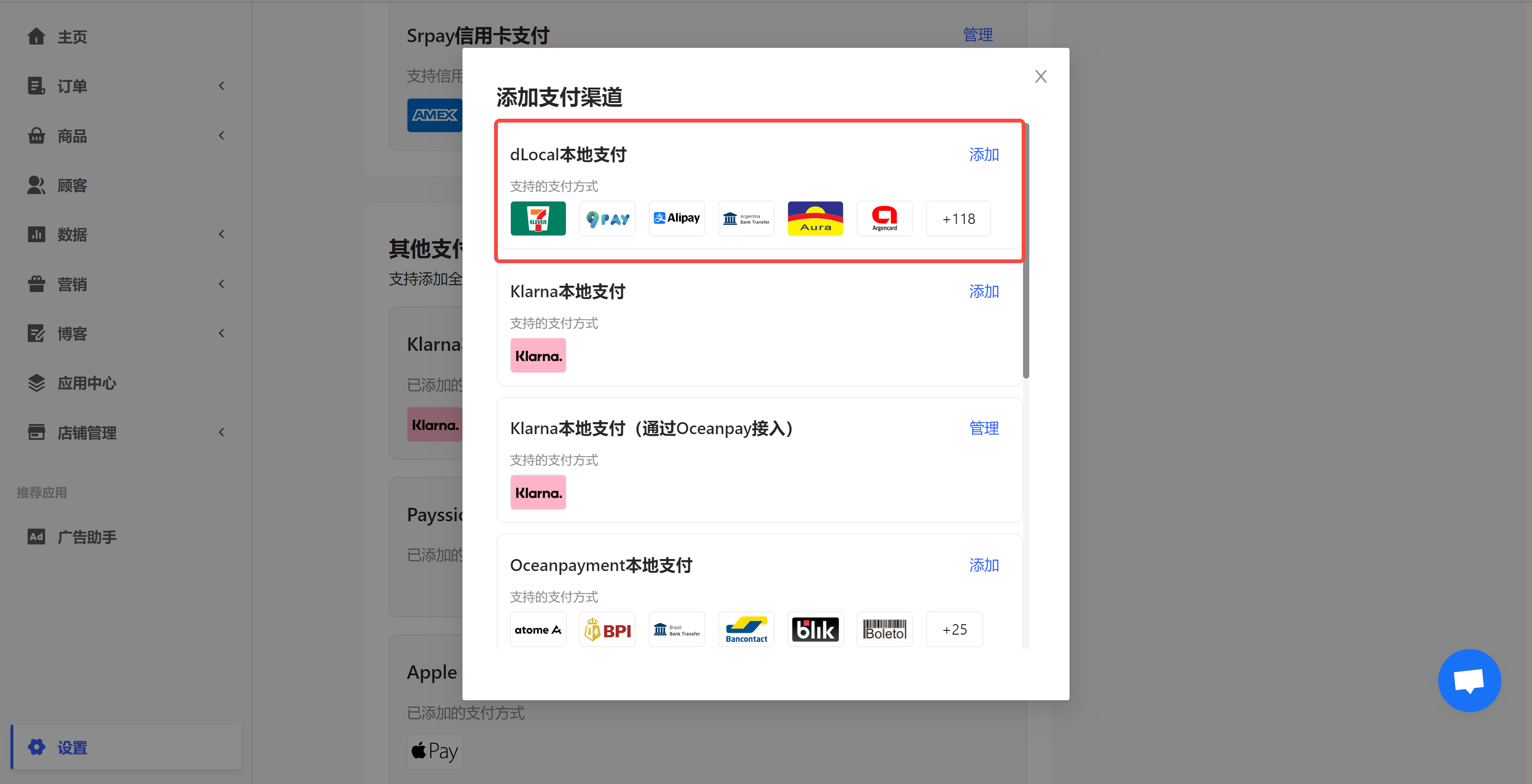Click the BPI bank logo
The width and height of the screenshot is (1532, 784).
coord(607,629)
